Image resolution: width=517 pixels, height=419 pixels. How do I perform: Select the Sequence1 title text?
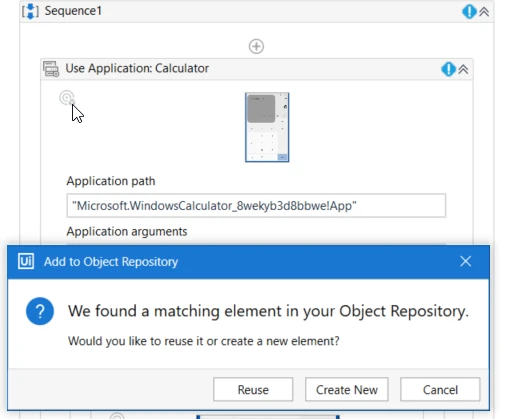click(x=73, y=11)
